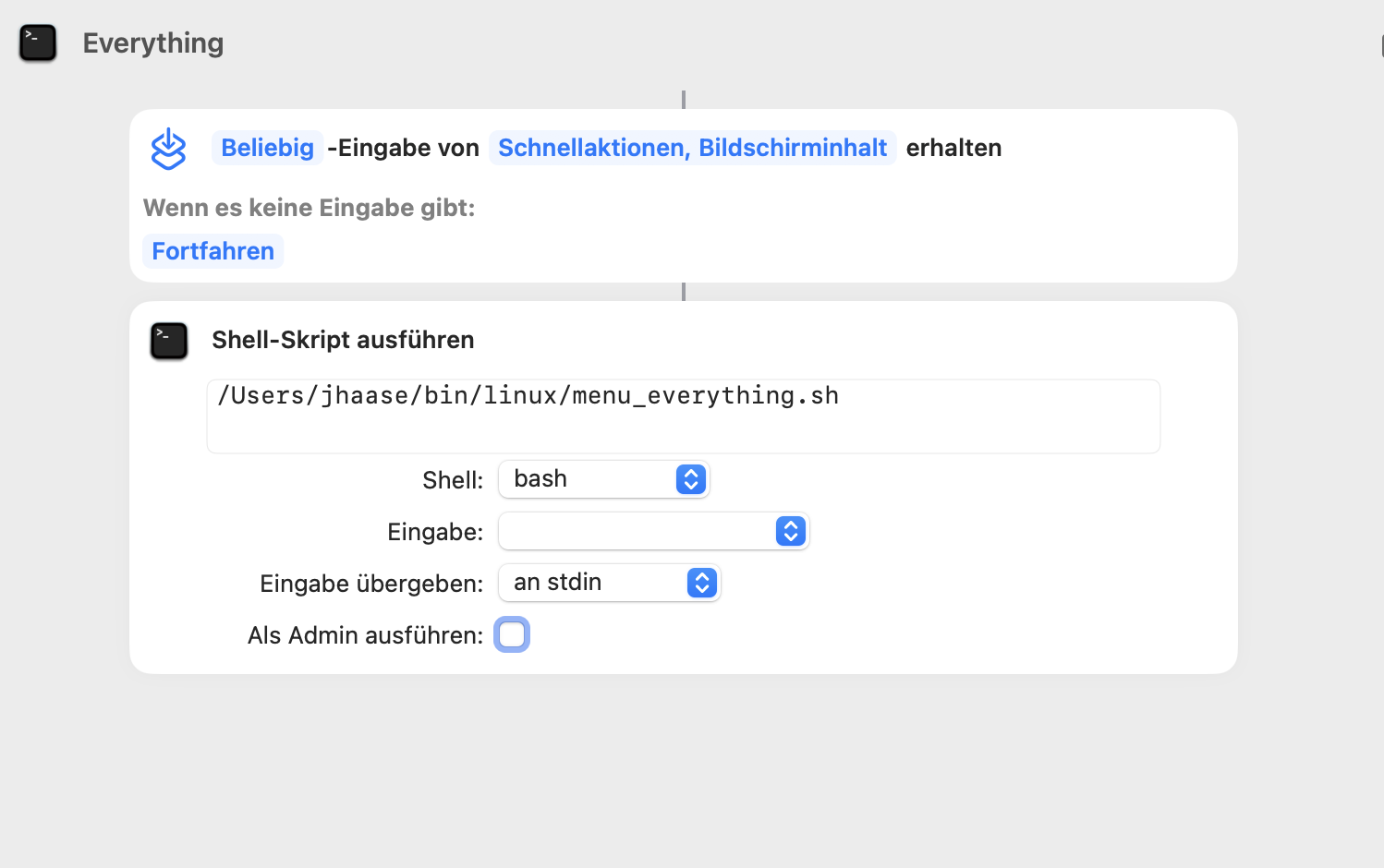Click the Shell-Skript ausführen terminal icon

click(169, 341)
